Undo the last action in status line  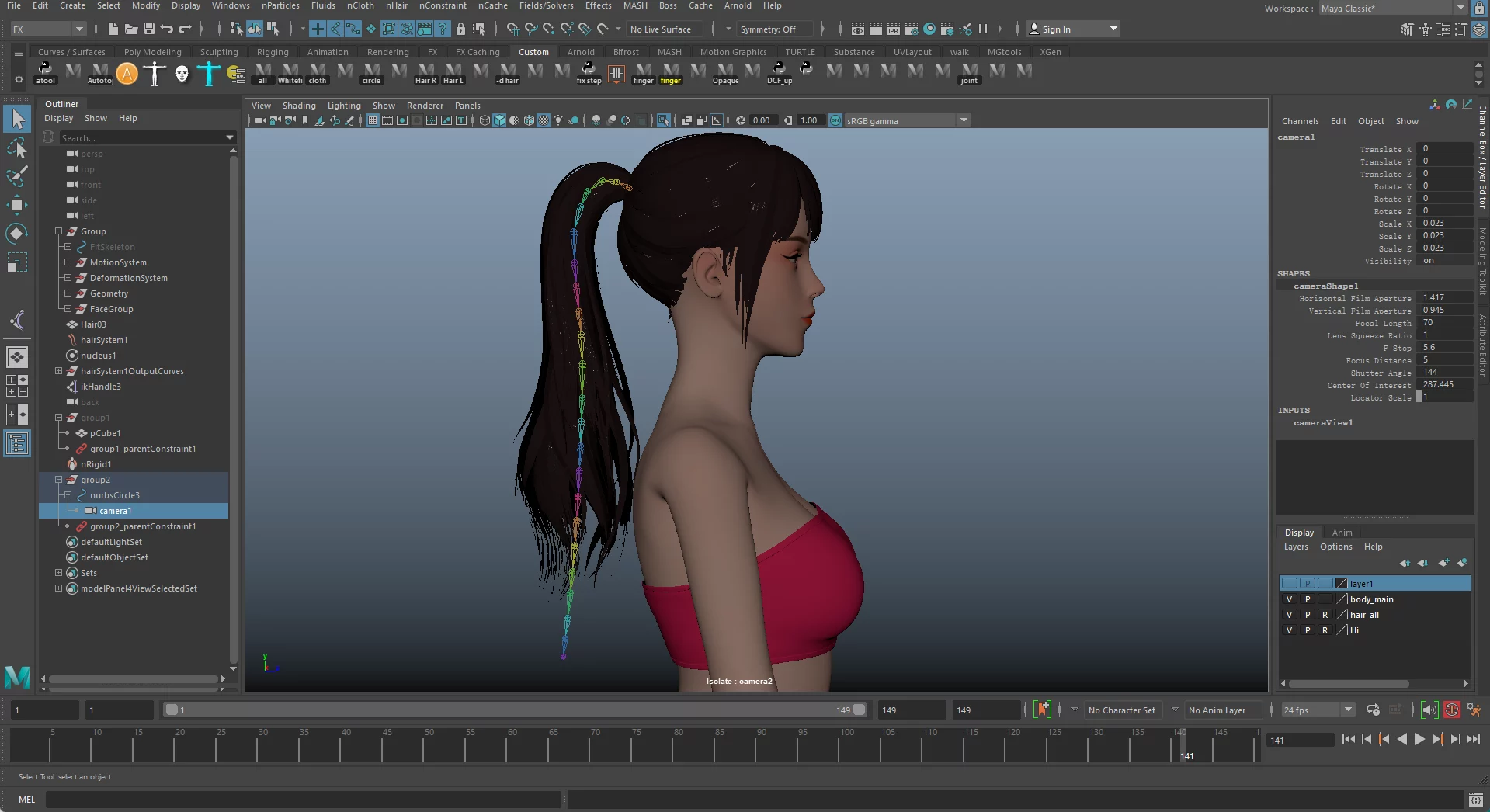pos(166,29)
